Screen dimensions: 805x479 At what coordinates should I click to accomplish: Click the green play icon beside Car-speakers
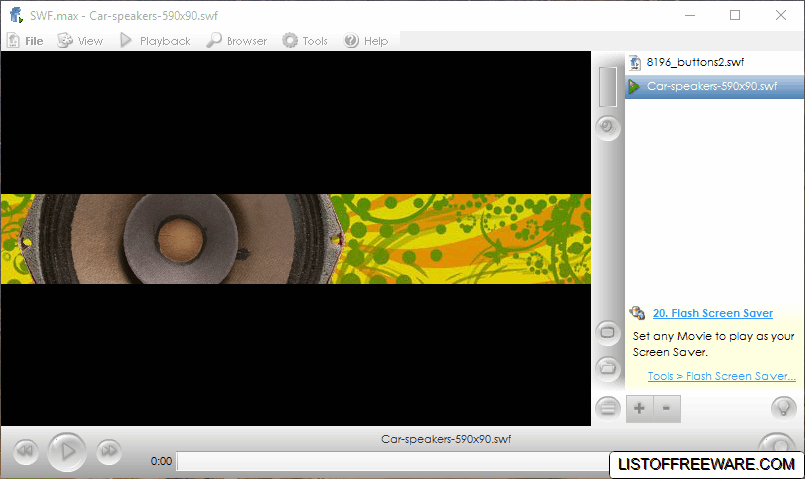635,86
